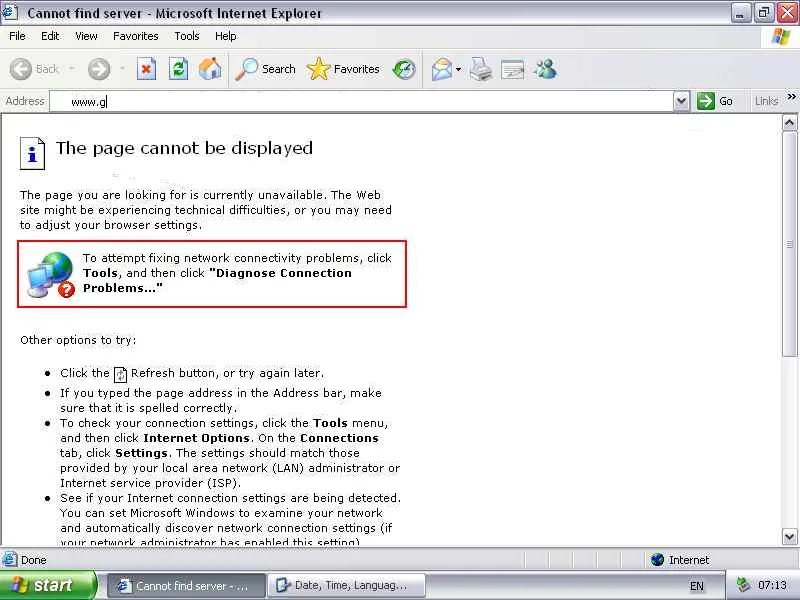This screenshot has width=800, height=600.
Task: Click the Mail envelope icon
Action: click(x=442, y=69)
